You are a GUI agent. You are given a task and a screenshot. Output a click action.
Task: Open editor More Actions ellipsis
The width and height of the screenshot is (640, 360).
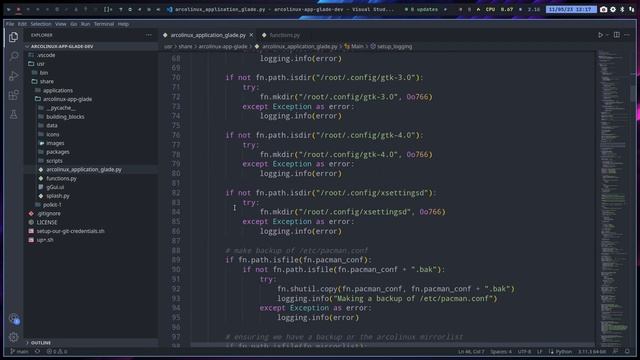tap(627, 35)
